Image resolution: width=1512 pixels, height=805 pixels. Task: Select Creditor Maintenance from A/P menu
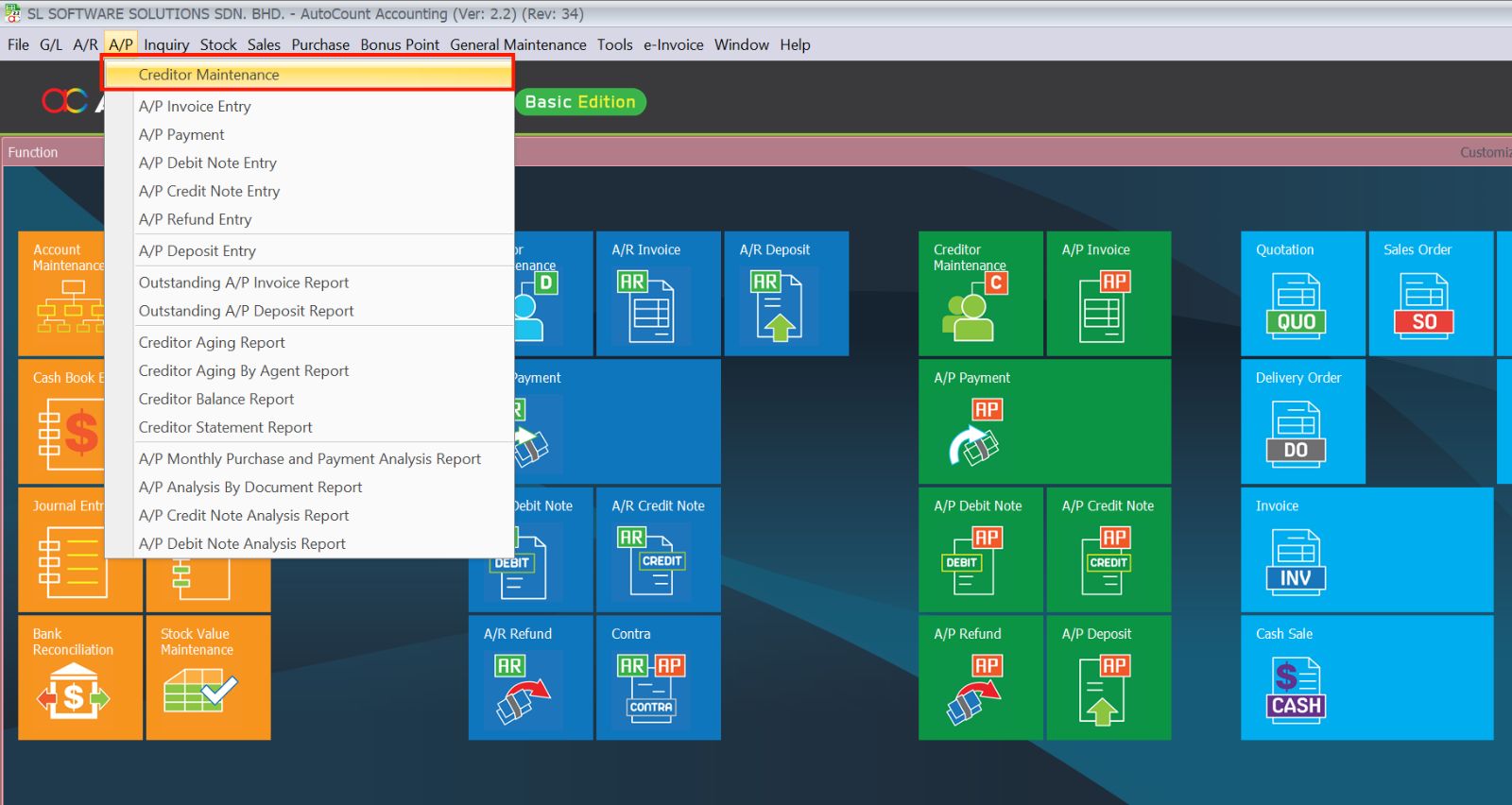pos(209,75)
